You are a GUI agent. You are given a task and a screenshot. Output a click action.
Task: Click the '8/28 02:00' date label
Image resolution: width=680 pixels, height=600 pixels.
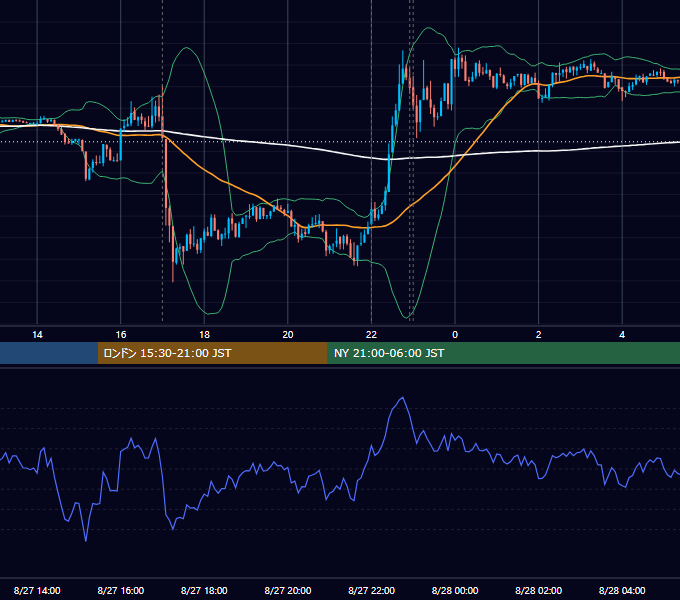(539, 590)
